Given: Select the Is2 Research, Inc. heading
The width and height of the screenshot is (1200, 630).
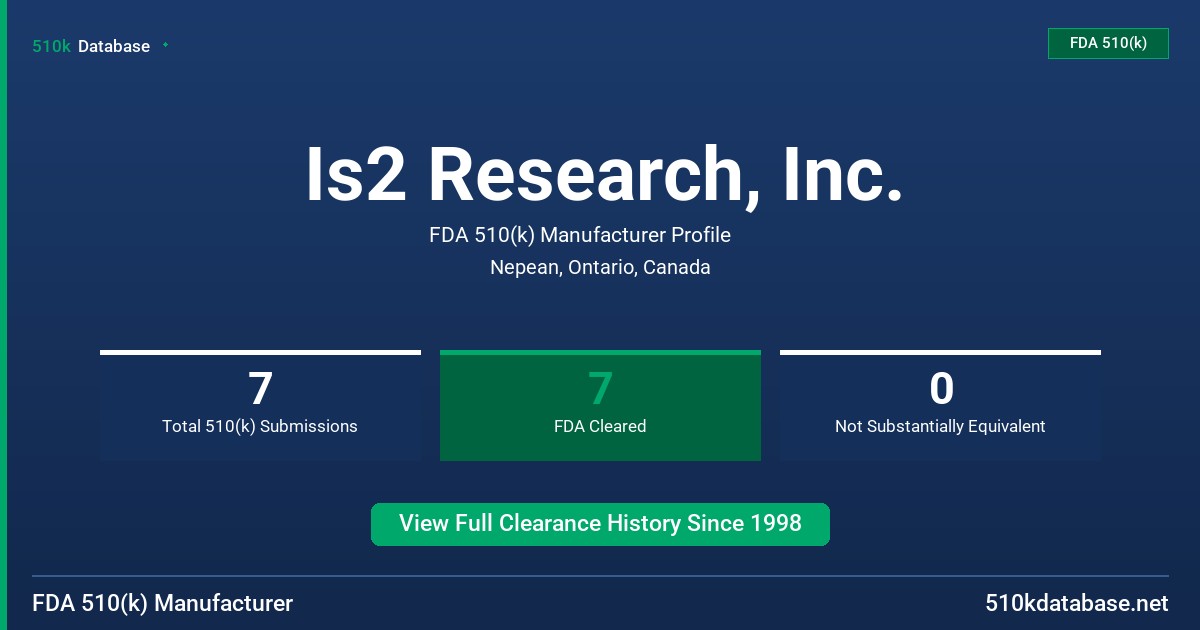Looking at the screenshot, I should coord(605,174).
